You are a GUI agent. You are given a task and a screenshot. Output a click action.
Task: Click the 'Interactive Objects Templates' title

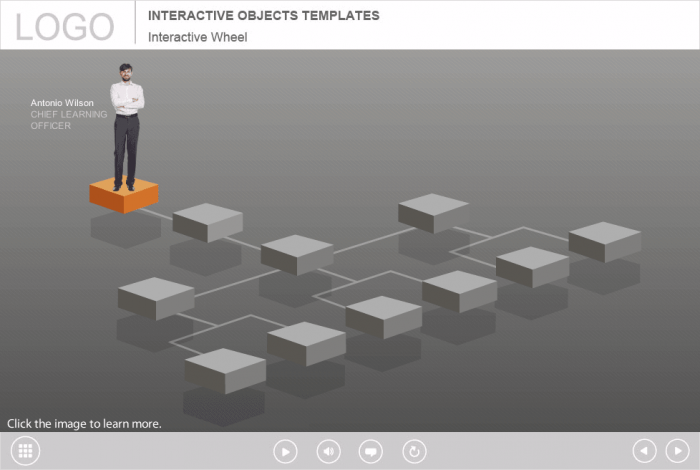click(263, 16)
